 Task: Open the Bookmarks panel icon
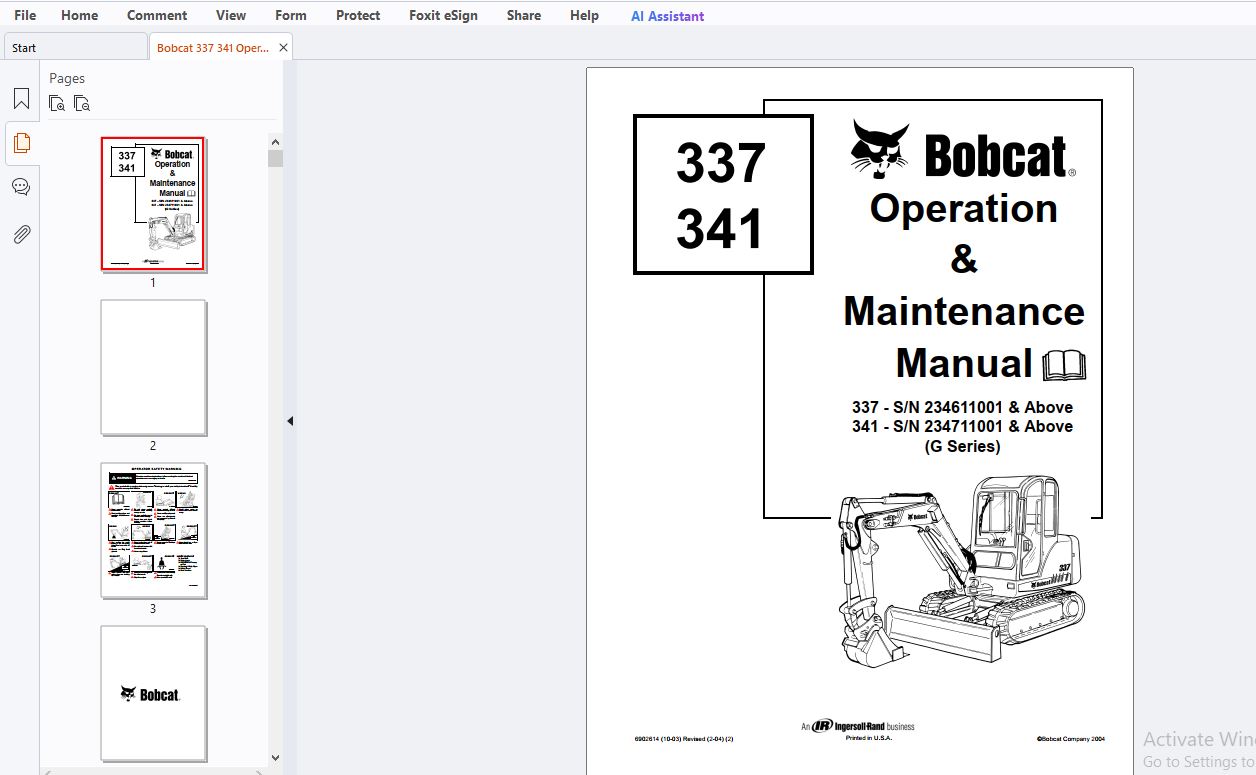click(x=21, y=99)
